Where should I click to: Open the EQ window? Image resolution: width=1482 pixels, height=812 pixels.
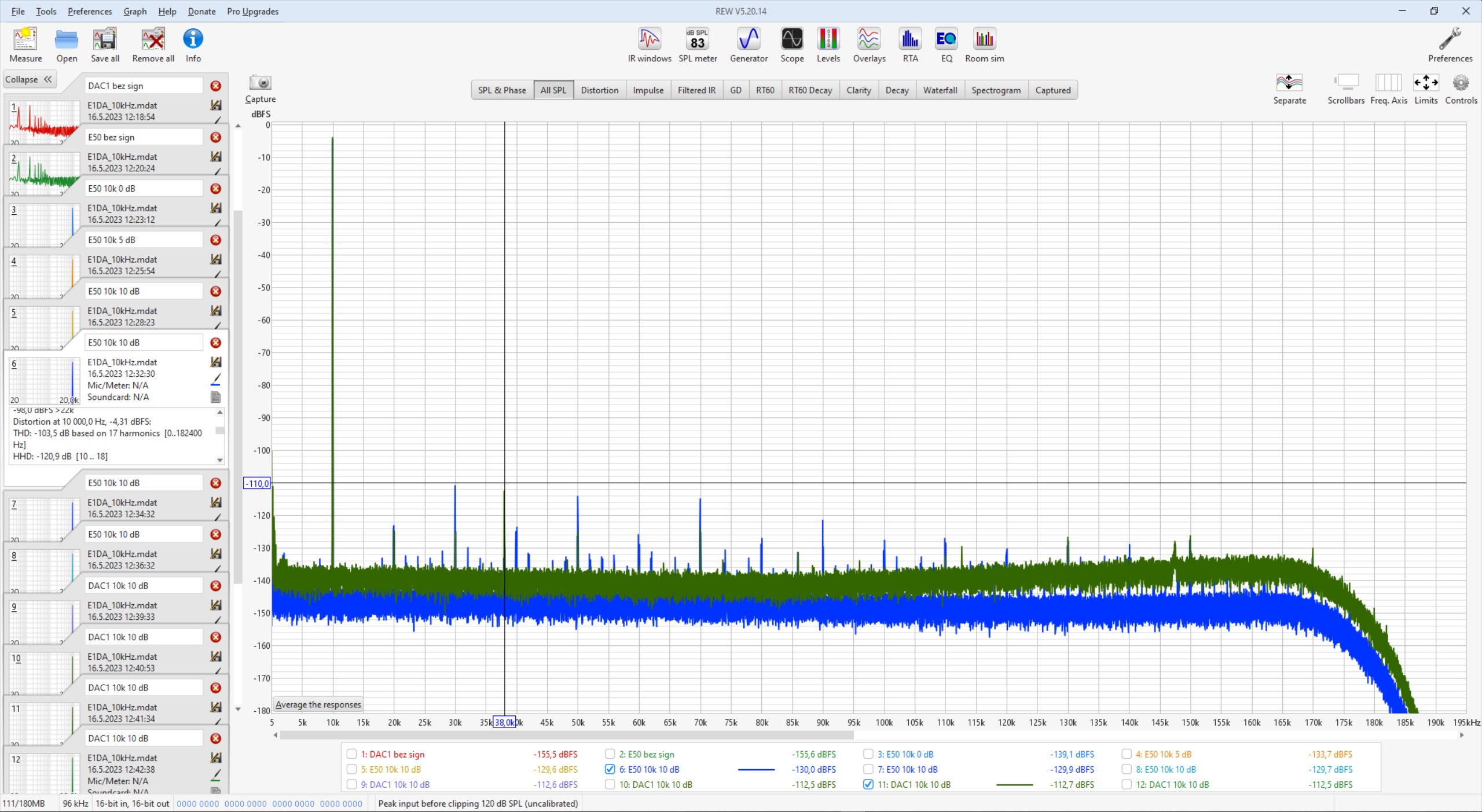(x=947, y=45)
